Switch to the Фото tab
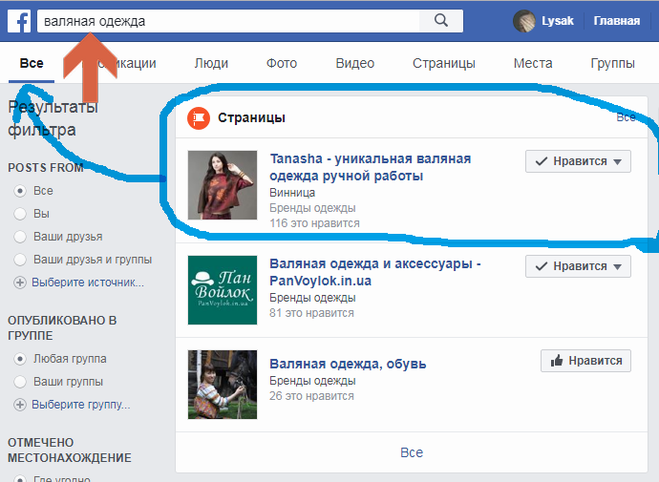This screenshot has width=659, height=482. pyautogui.click(x=282, y=63)
